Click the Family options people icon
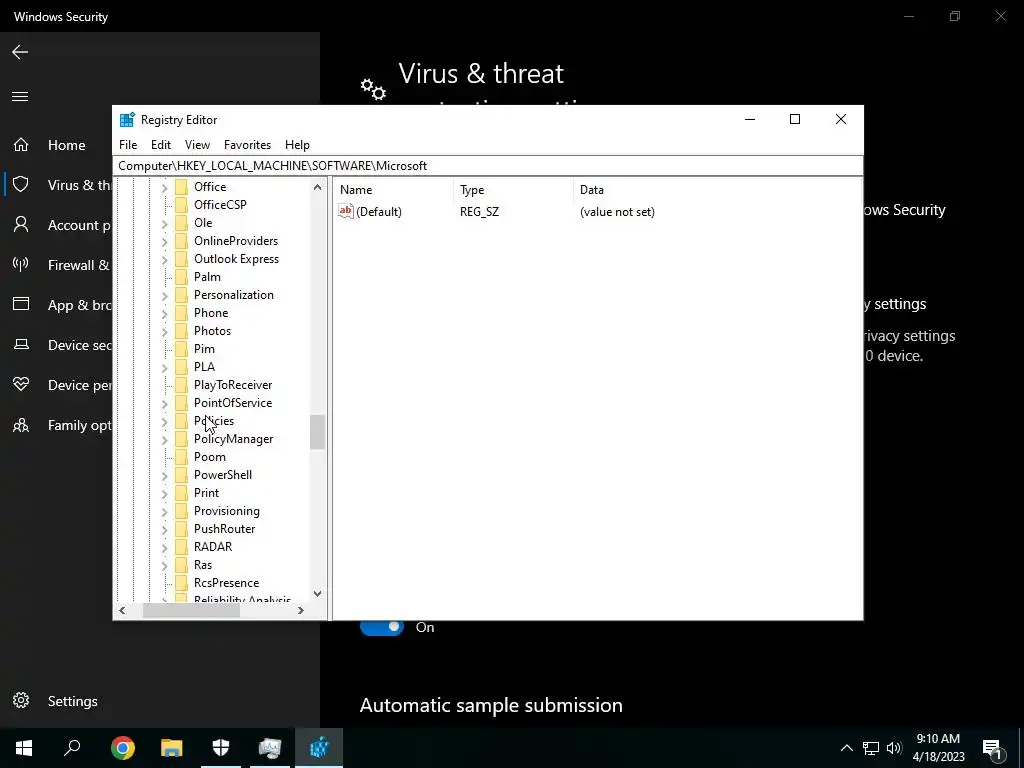This screenshot has width=1024, height=768. 21,425
